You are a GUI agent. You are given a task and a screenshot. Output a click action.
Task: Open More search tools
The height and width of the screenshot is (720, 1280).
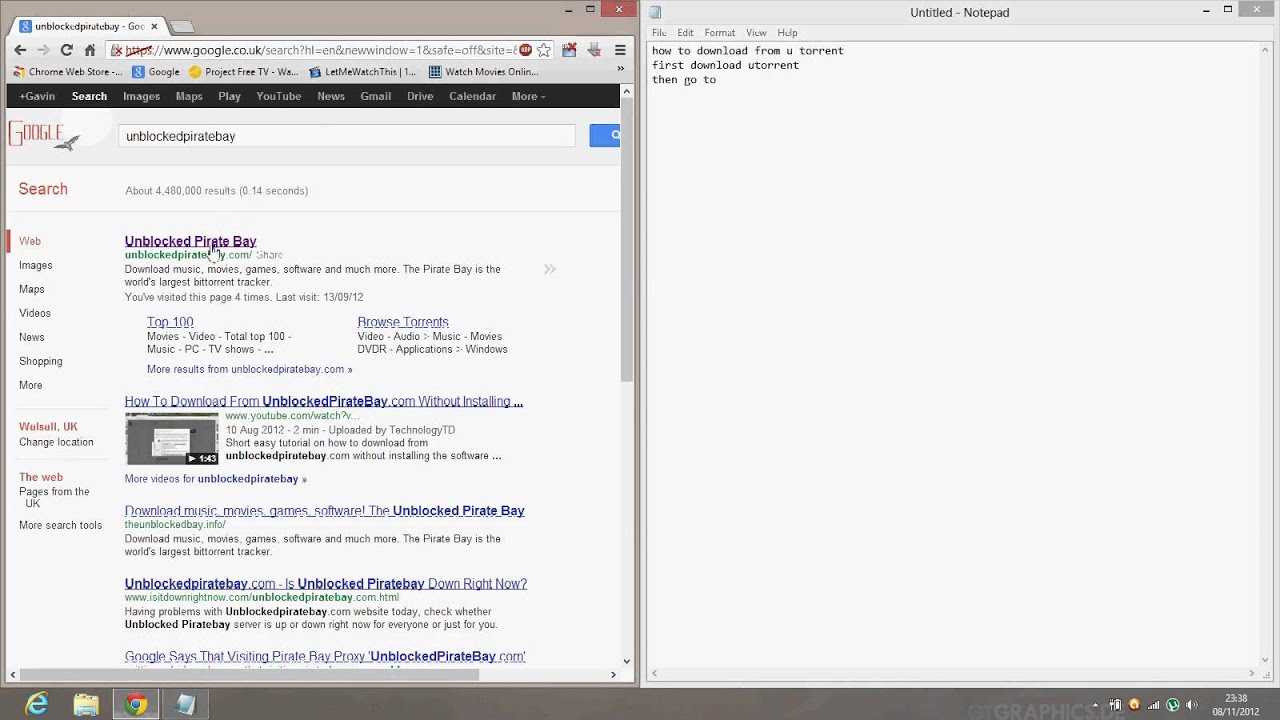[x=60, y=525]
